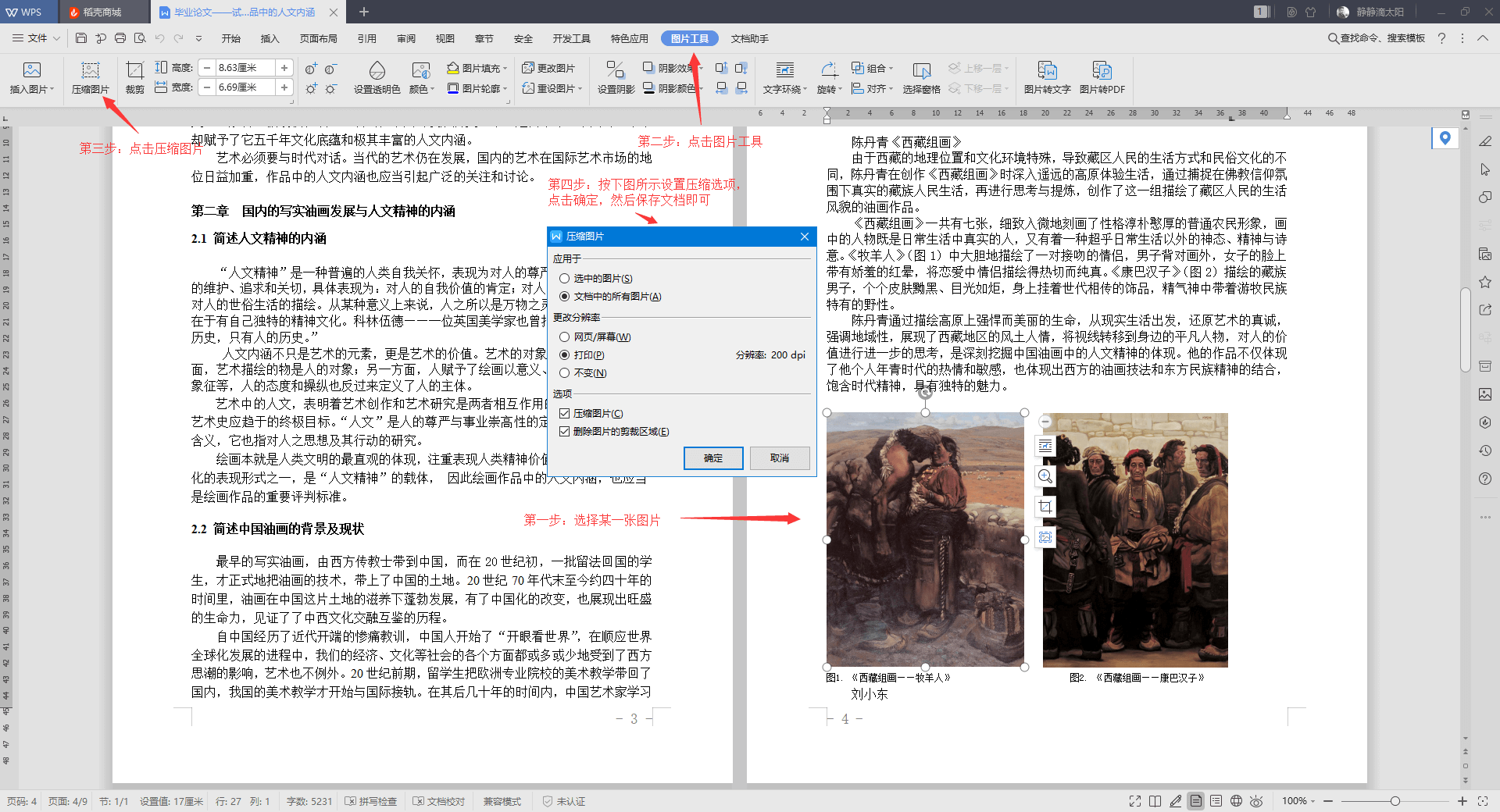Click the layout options icon beside the painting
This screenshot has height=812, width=1500.
1045,446
